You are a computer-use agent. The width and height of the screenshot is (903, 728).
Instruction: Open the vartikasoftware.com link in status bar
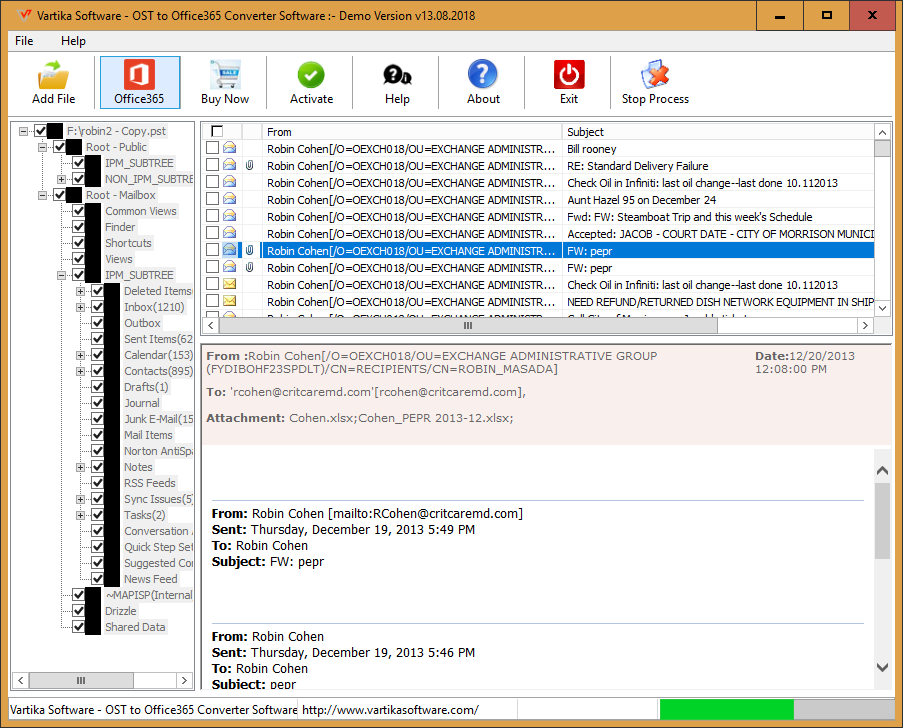coord(390,710)
